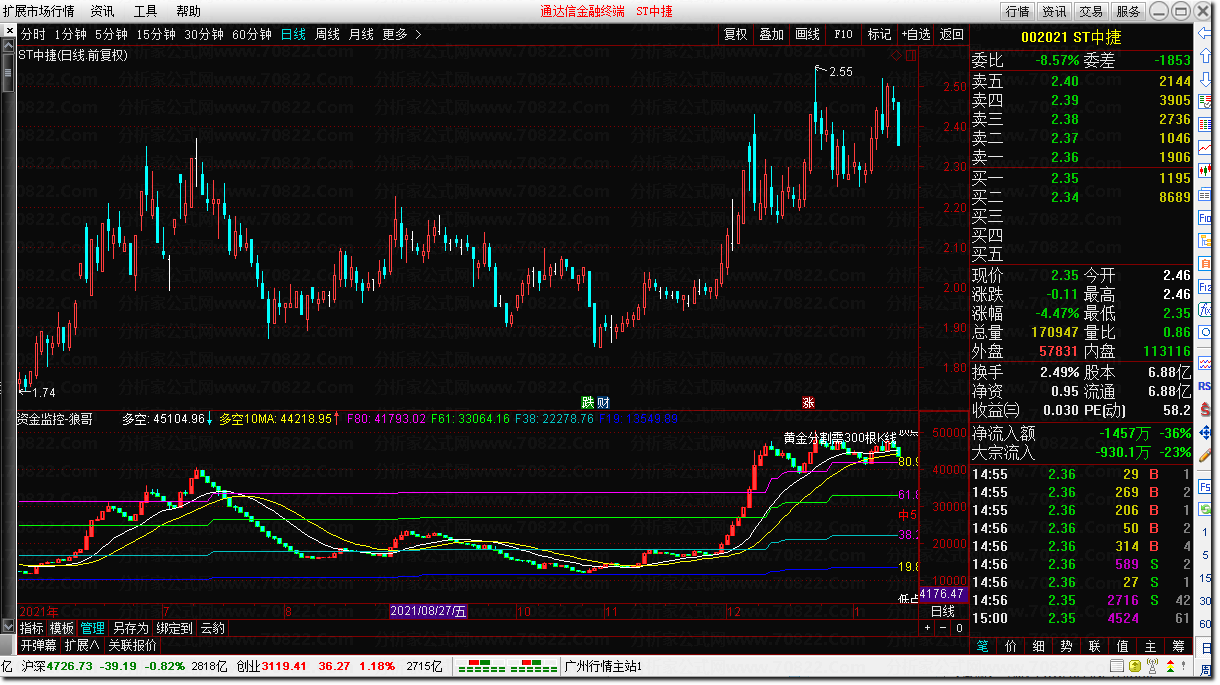The width and height of the screenshot is (1220, 685).
Task: Select the 价 tab in quote panel
Action: pos(1011,647)
